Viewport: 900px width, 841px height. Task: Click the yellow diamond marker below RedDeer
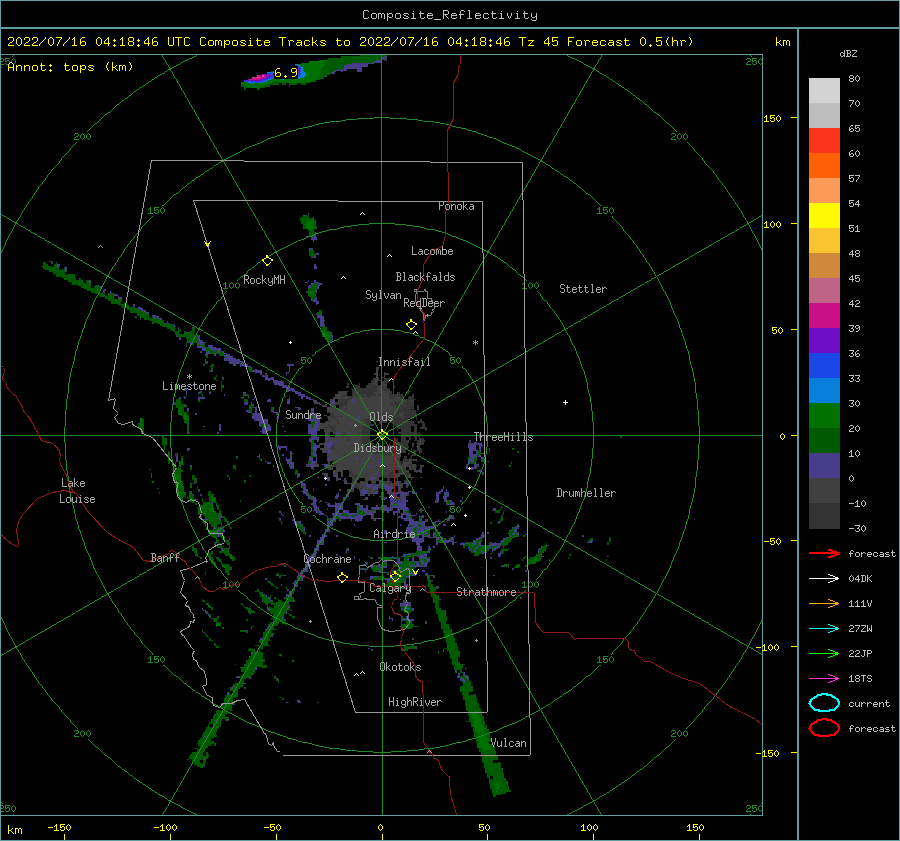(411, 325)
